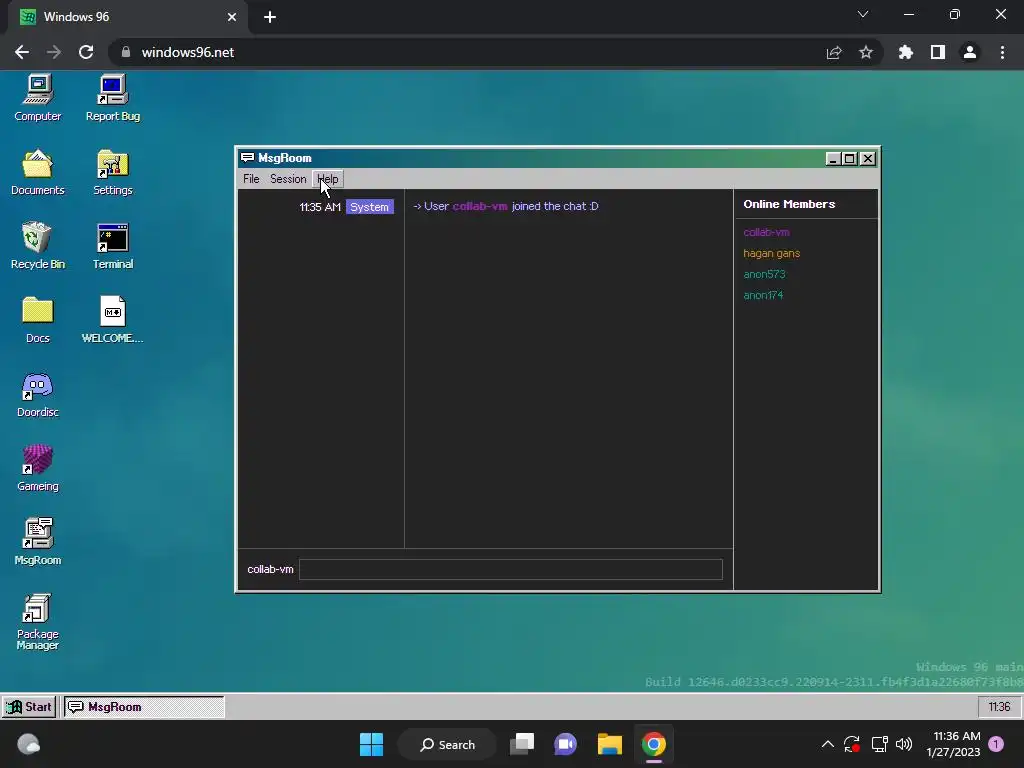This screenshot has width=1024, height=768.
Task: Click the 11:35 AM message timestamp
Action: click(x=320, y=207)
